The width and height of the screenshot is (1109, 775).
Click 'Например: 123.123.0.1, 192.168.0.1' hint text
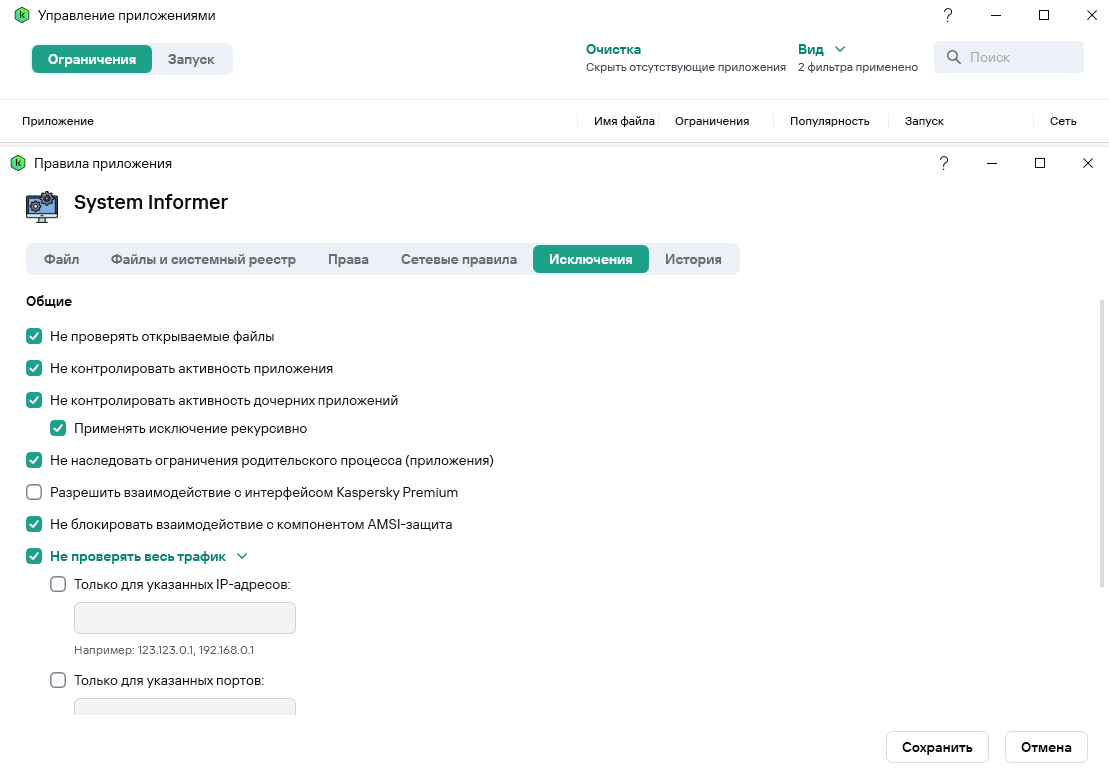164,650
